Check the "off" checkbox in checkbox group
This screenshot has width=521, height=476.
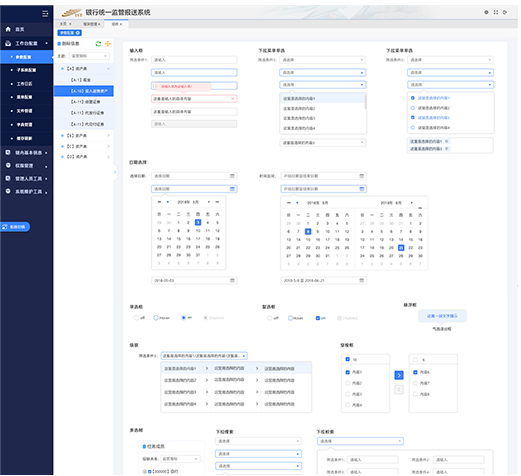(269, 318)
